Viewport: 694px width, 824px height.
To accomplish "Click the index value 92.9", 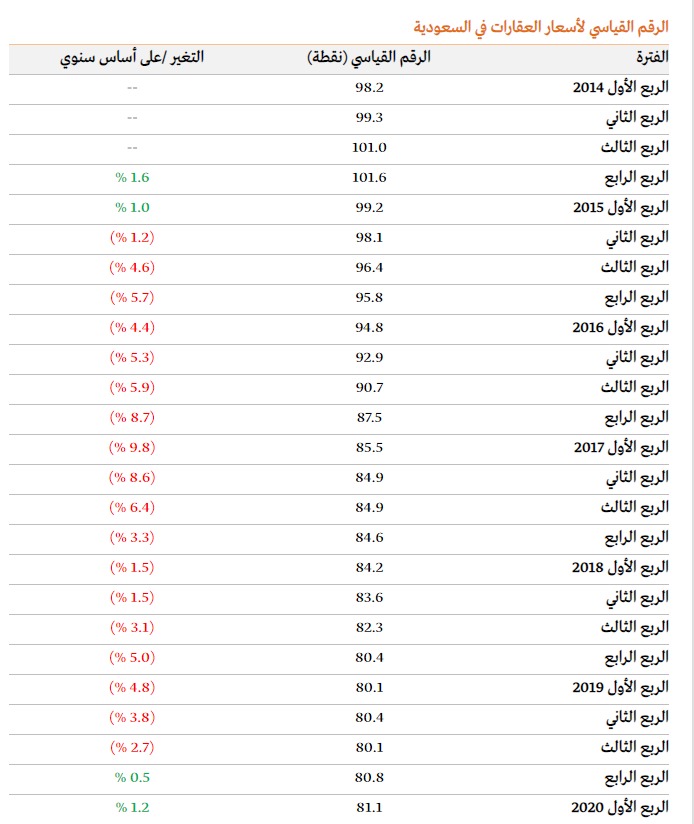I will pos(369,357).
